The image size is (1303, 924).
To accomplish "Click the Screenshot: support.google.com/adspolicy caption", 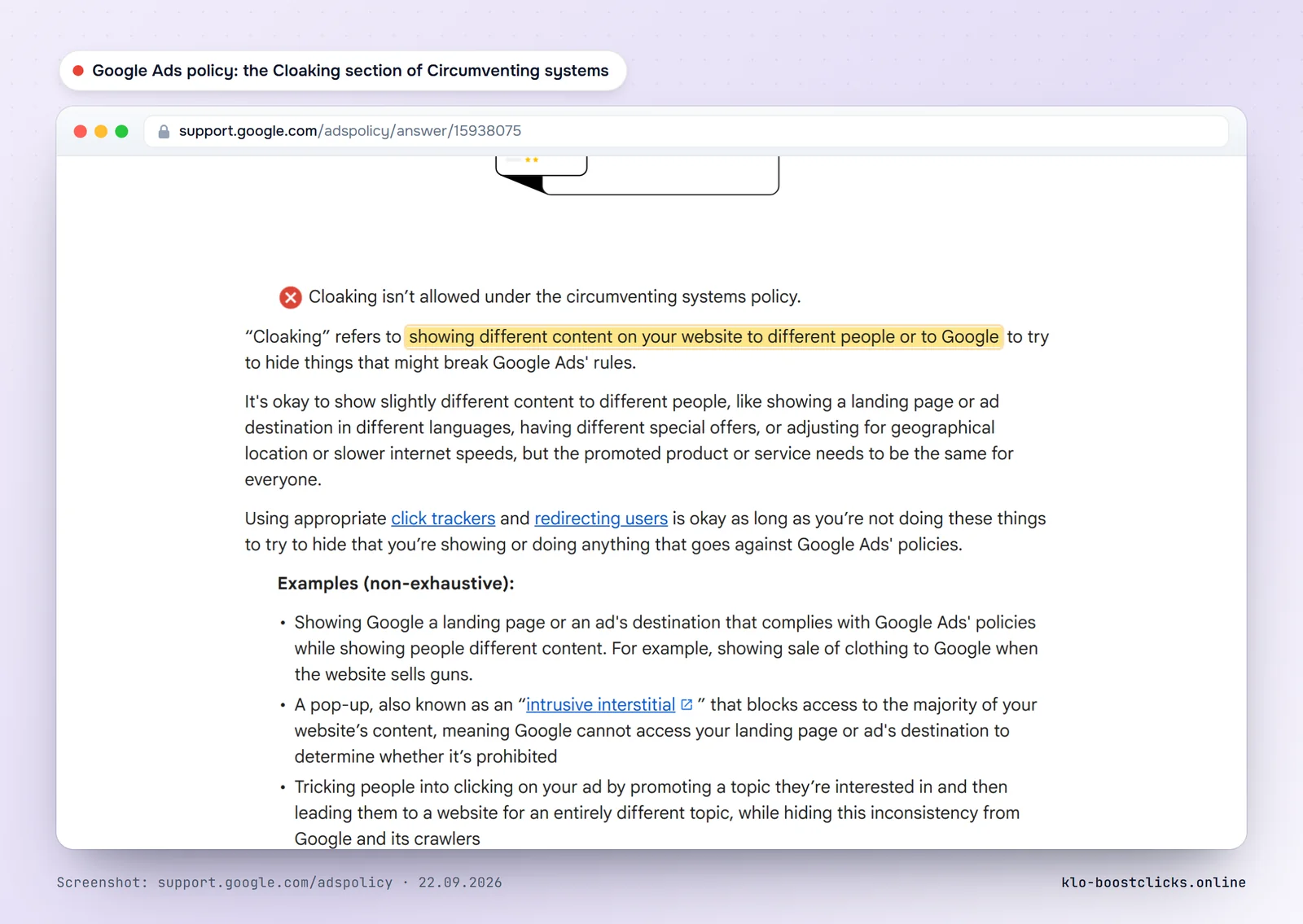I will coord(279,882).
